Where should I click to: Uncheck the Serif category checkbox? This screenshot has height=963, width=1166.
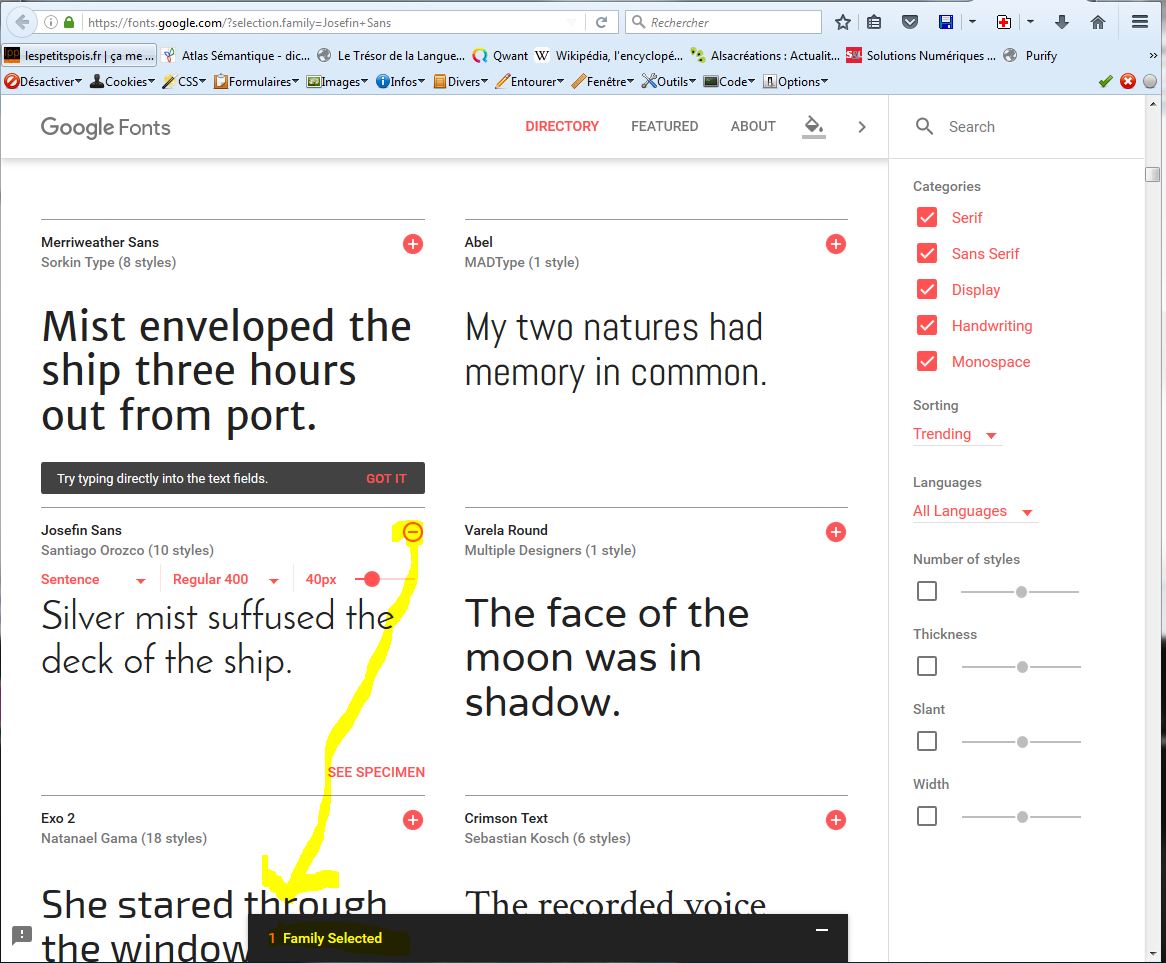coord(927,218)
